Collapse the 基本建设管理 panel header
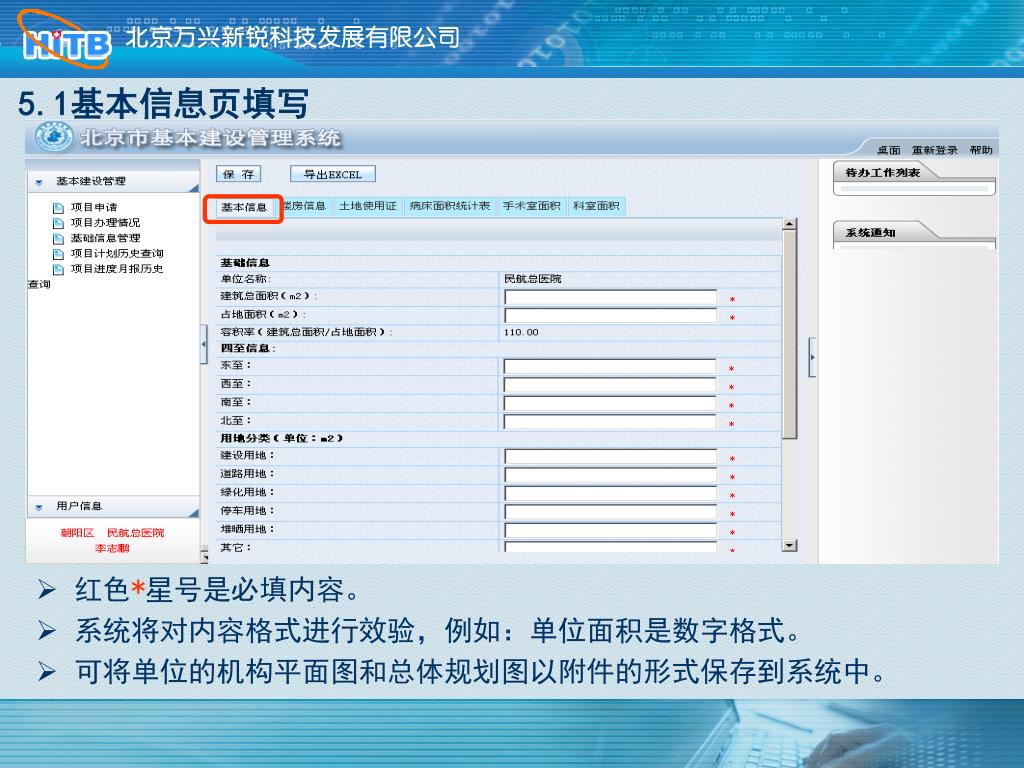This screenshot has height=768, width=1024. tap(113, 182)
